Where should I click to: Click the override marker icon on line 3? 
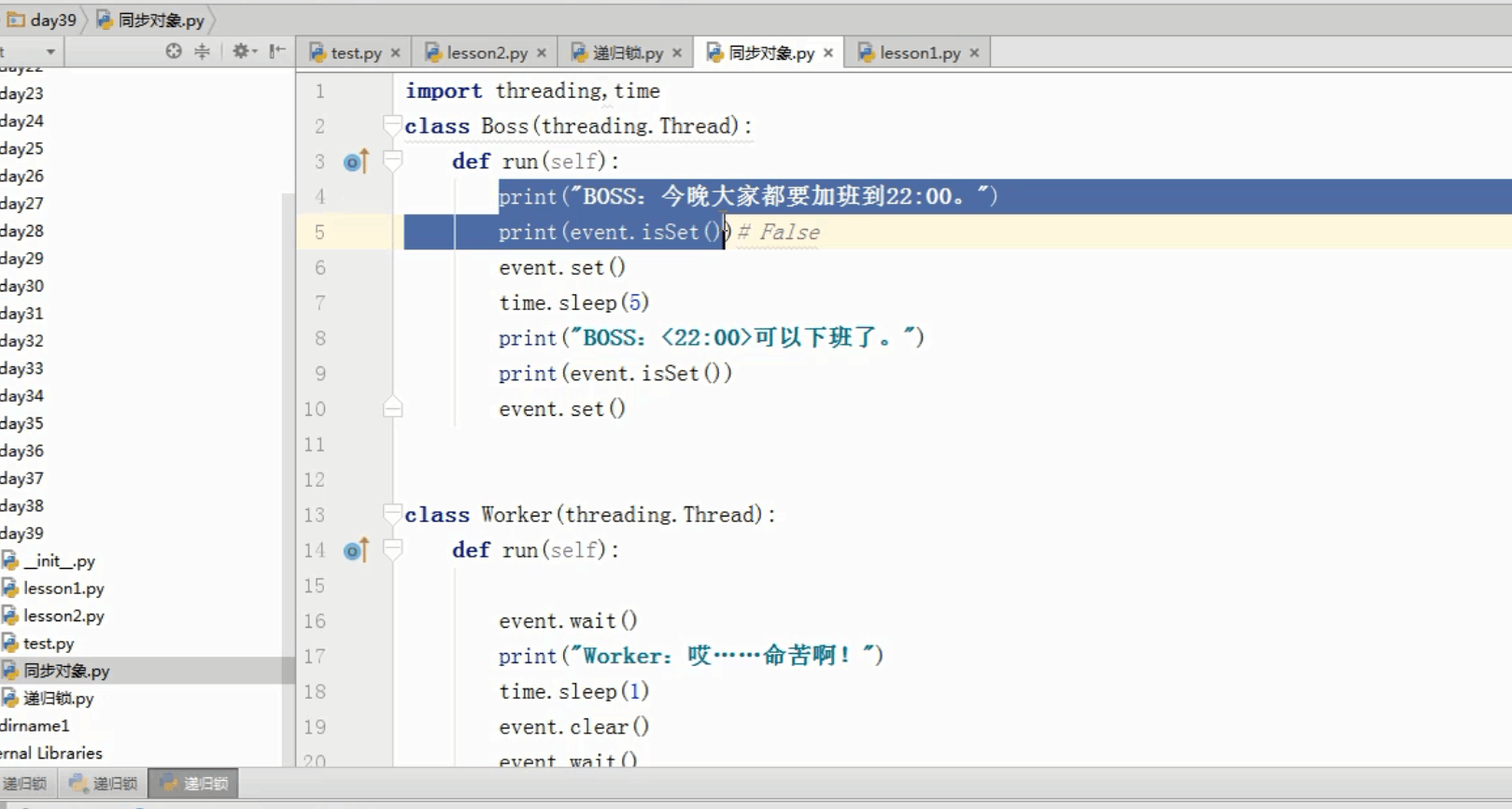(x=356, y=162)
